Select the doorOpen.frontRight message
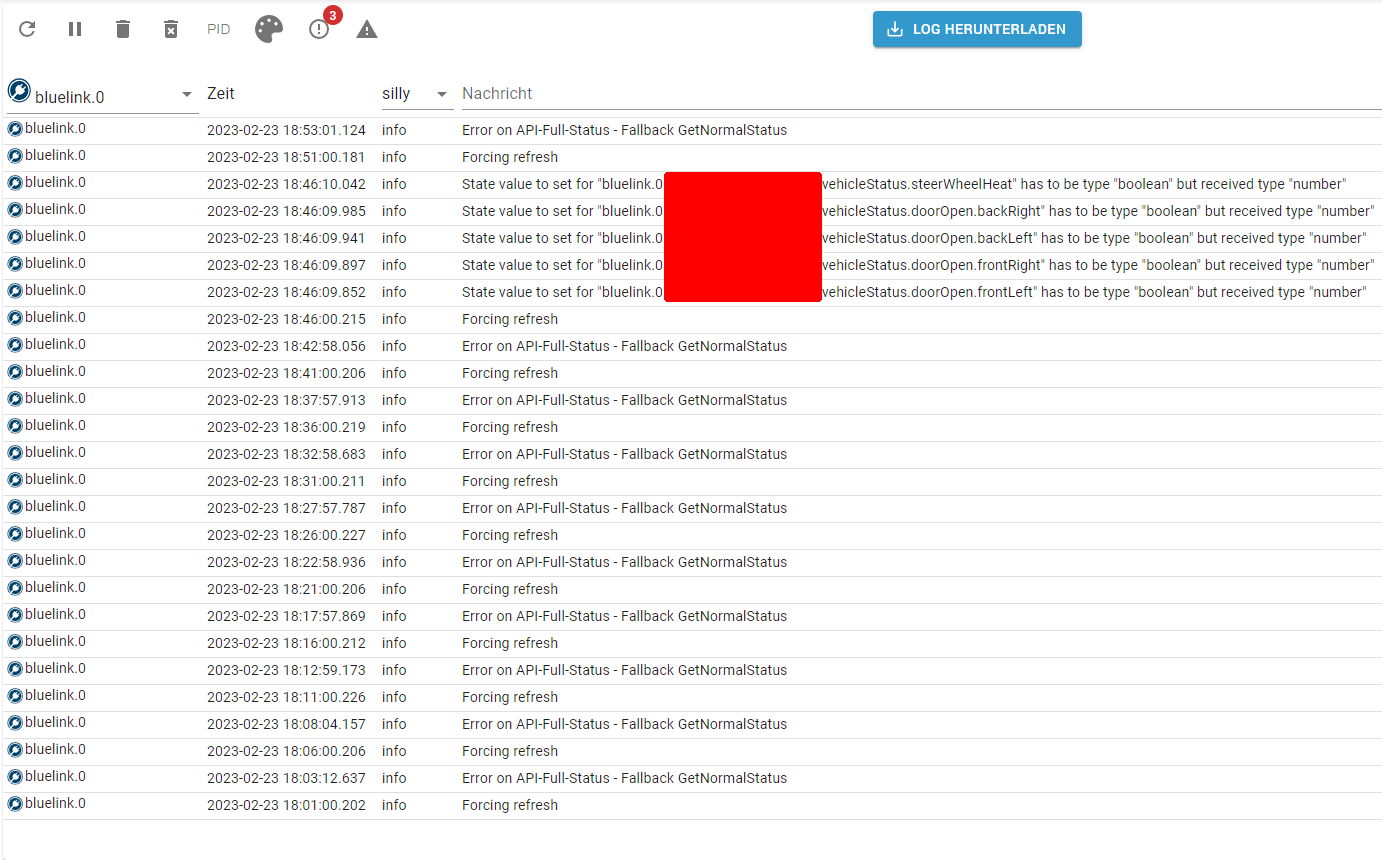This screenshot has width=1382, height=860. 916,265
